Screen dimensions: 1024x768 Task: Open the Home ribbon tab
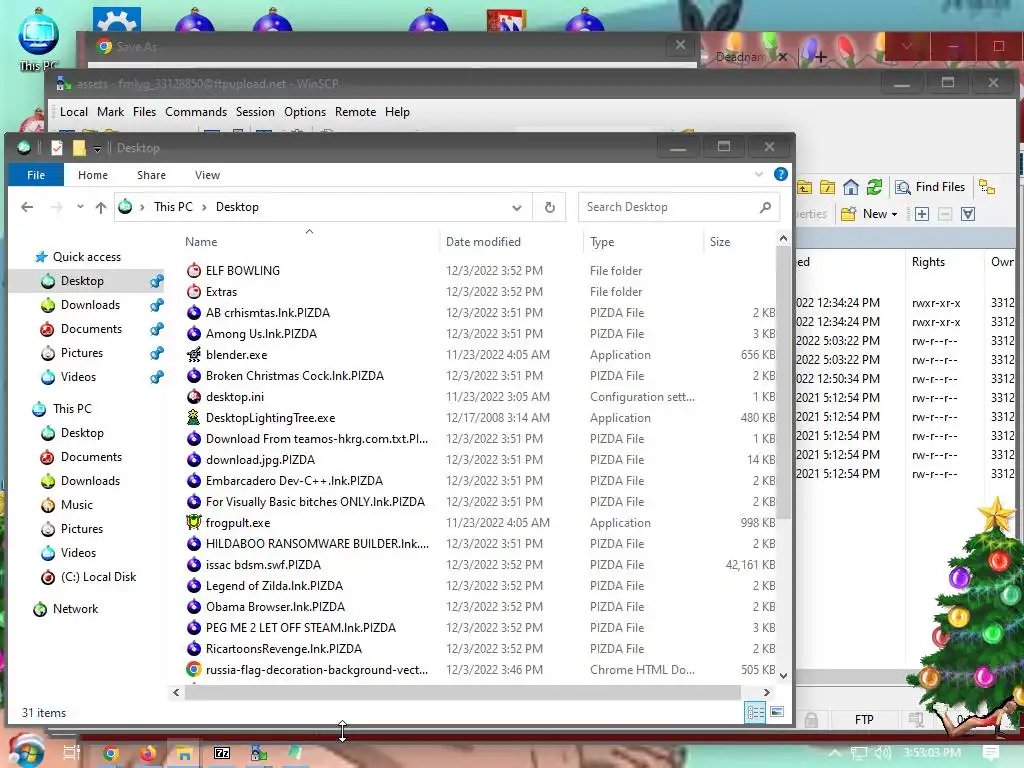(93, 175)
